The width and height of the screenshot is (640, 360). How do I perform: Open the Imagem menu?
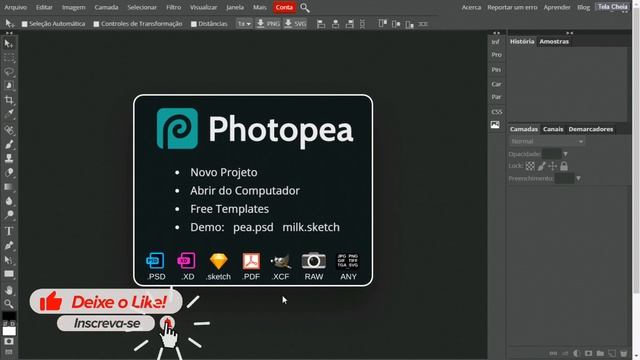click(x=73, y=7)
